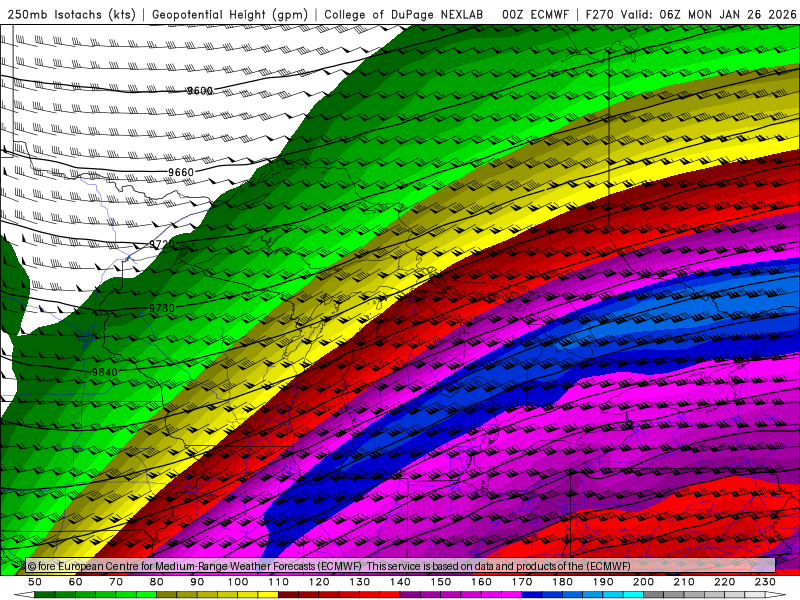The width and height of the screenshot is (800, 600).
Task: Click the 'College of DuPage NEXLAB' label
Action: coord(404,15)
